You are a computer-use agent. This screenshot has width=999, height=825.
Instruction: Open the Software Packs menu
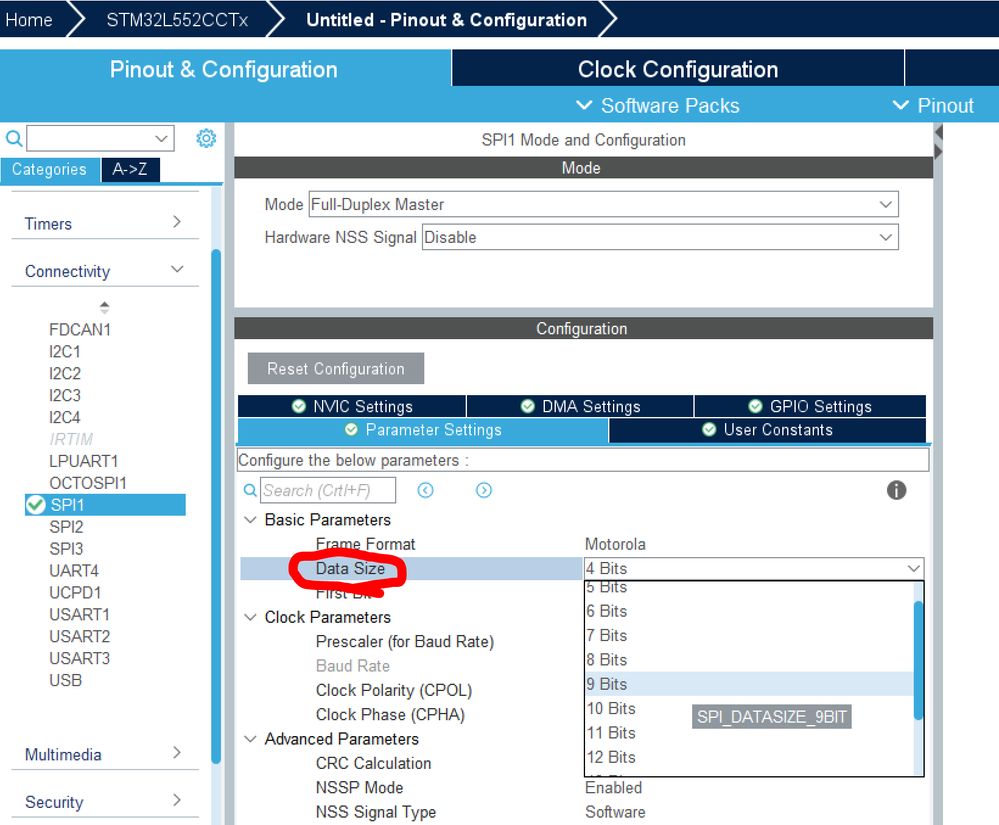[x=657, y=105]
